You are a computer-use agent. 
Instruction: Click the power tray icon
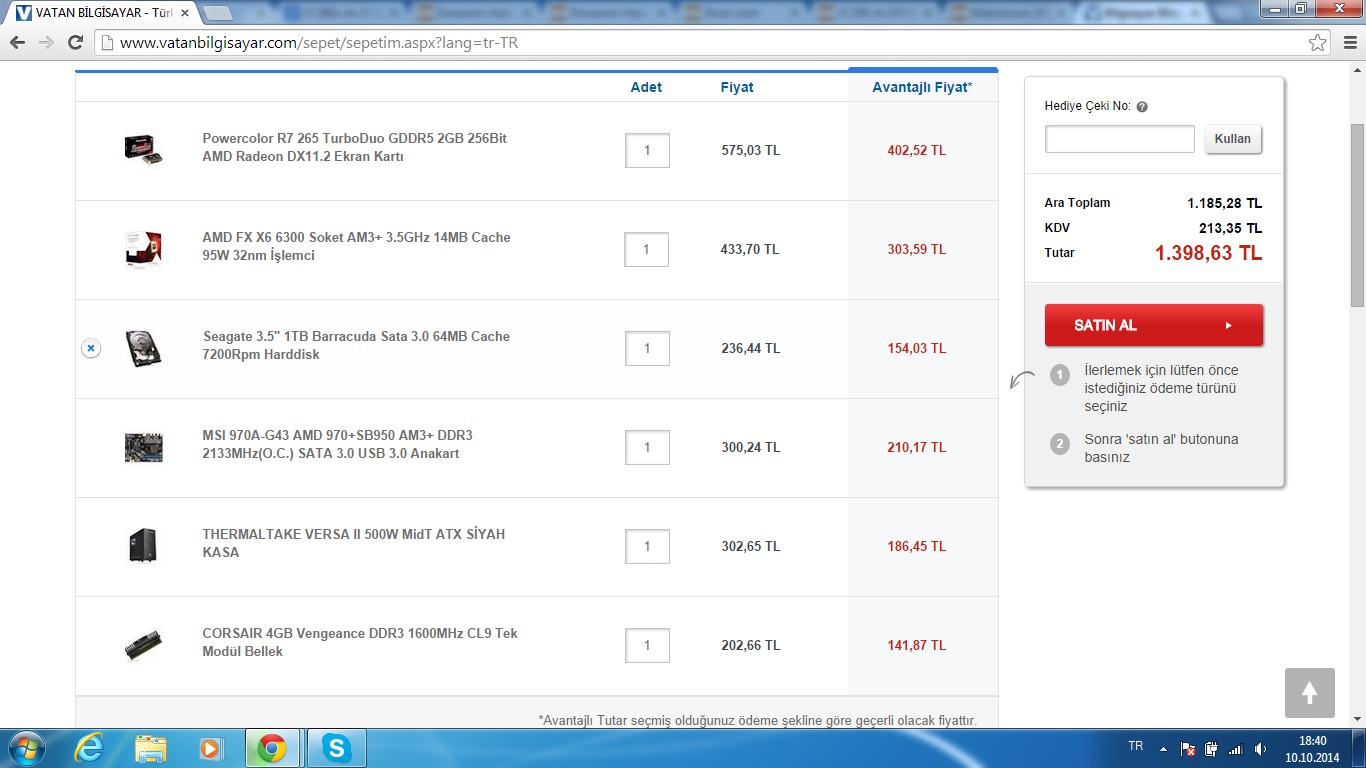(1211, 749)
